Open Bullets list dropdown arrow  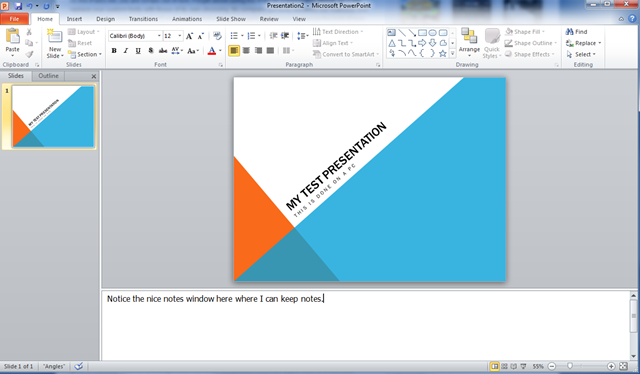(x=242, y=36)
